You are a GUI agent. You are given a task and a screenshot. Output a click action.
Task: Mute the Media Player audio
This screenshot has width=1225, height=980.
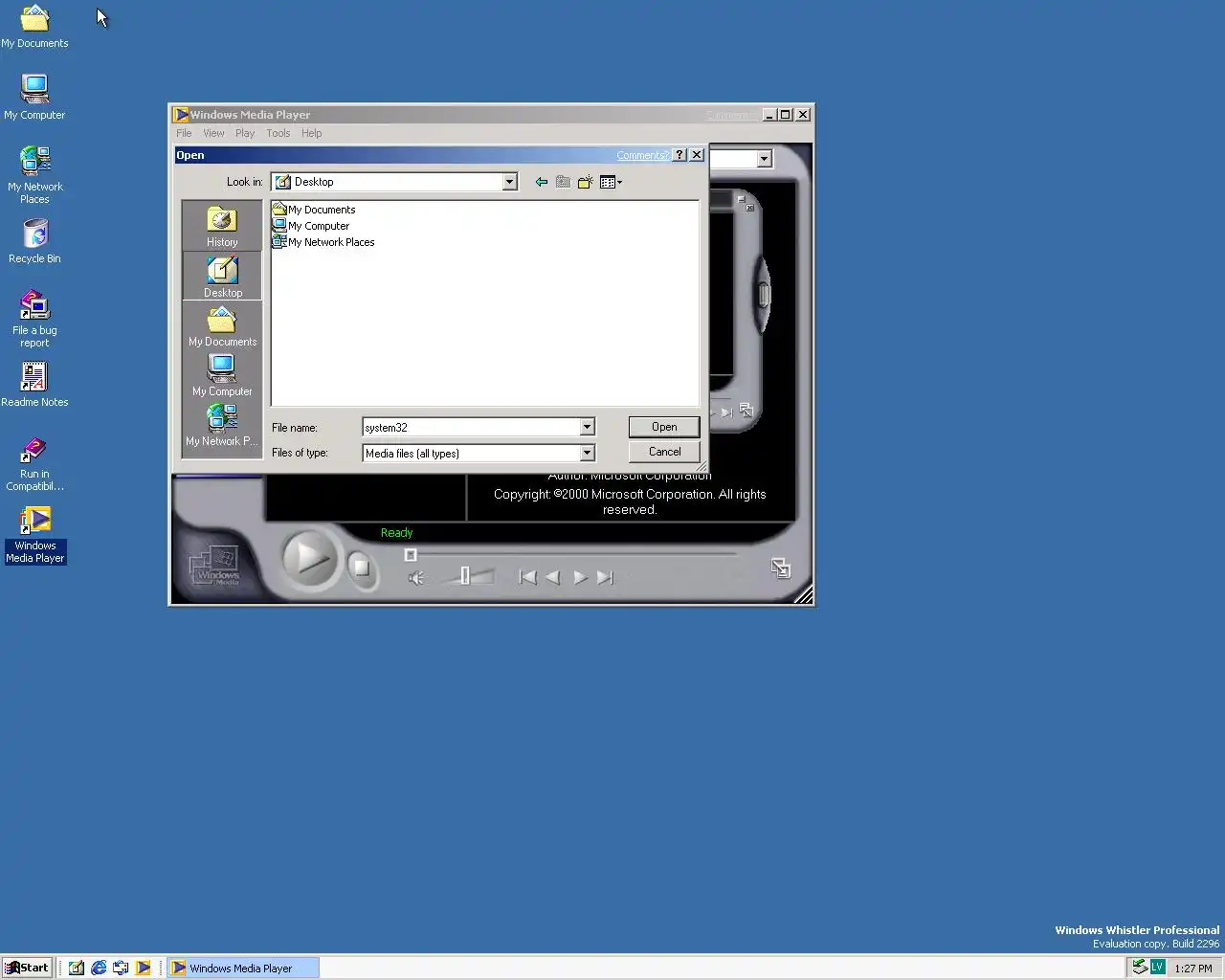(416, 577)
